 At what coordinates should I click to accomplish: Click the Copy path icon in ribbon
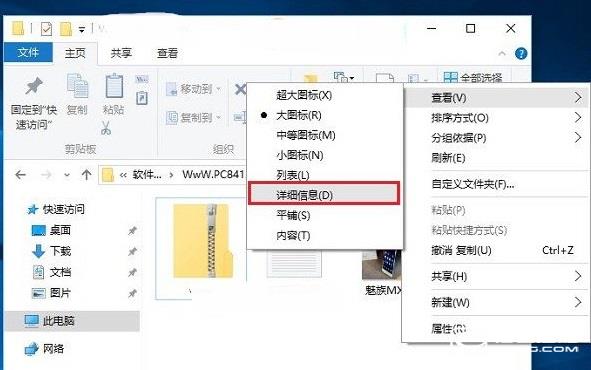click(142, 79)
